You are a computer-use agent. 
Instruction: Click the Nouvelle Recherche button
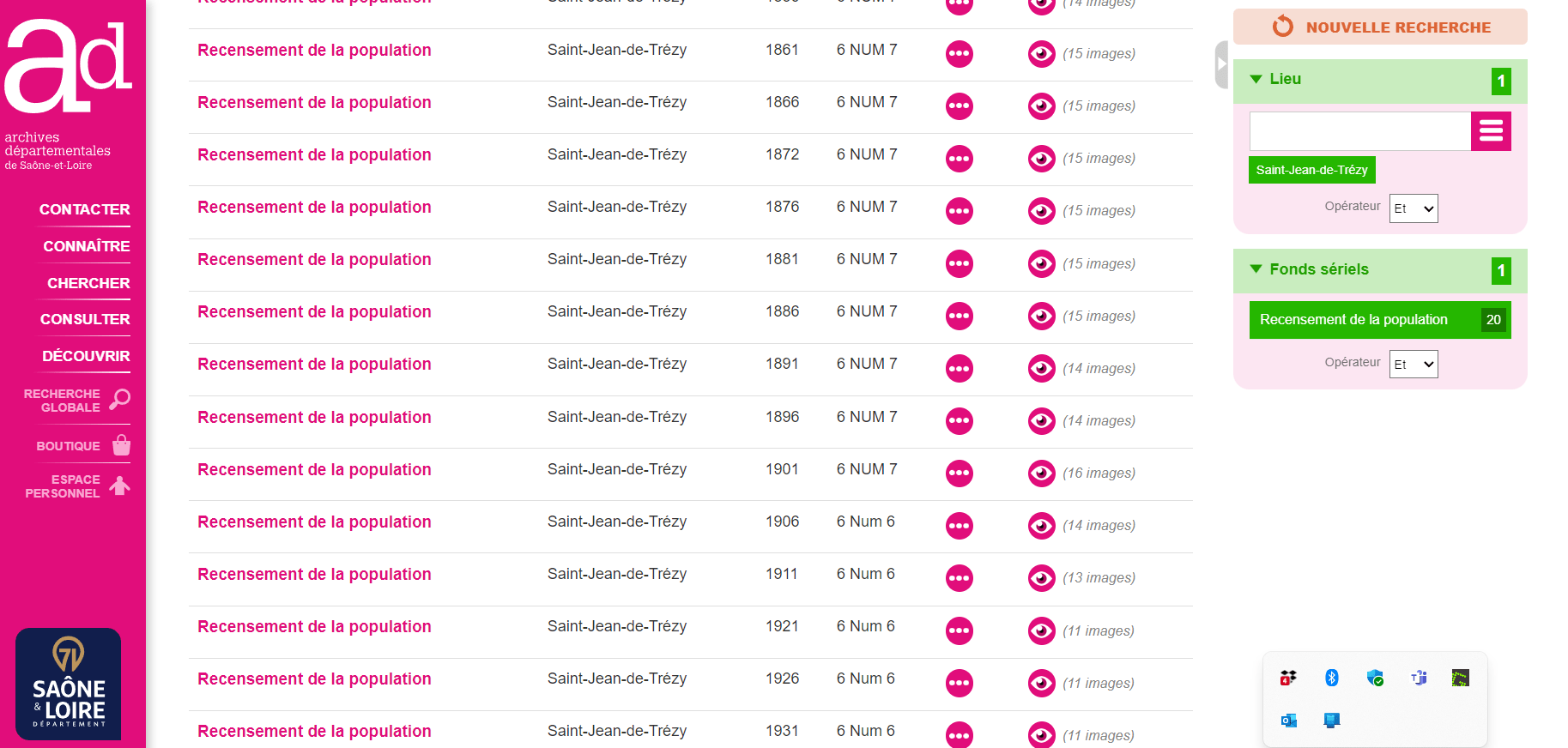[1380, 27]
